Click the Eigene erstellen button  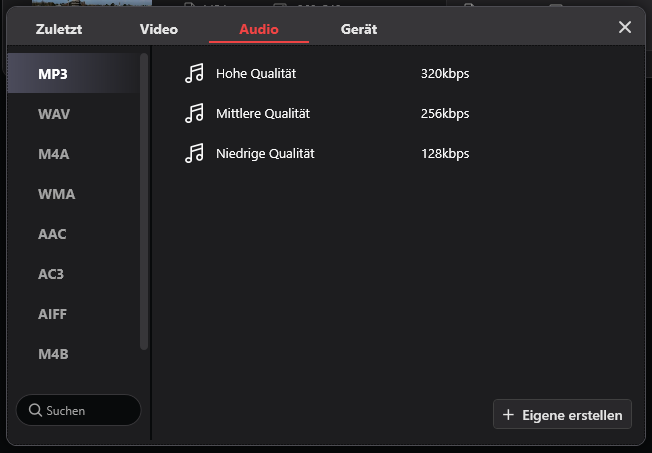tap(562, 414)
